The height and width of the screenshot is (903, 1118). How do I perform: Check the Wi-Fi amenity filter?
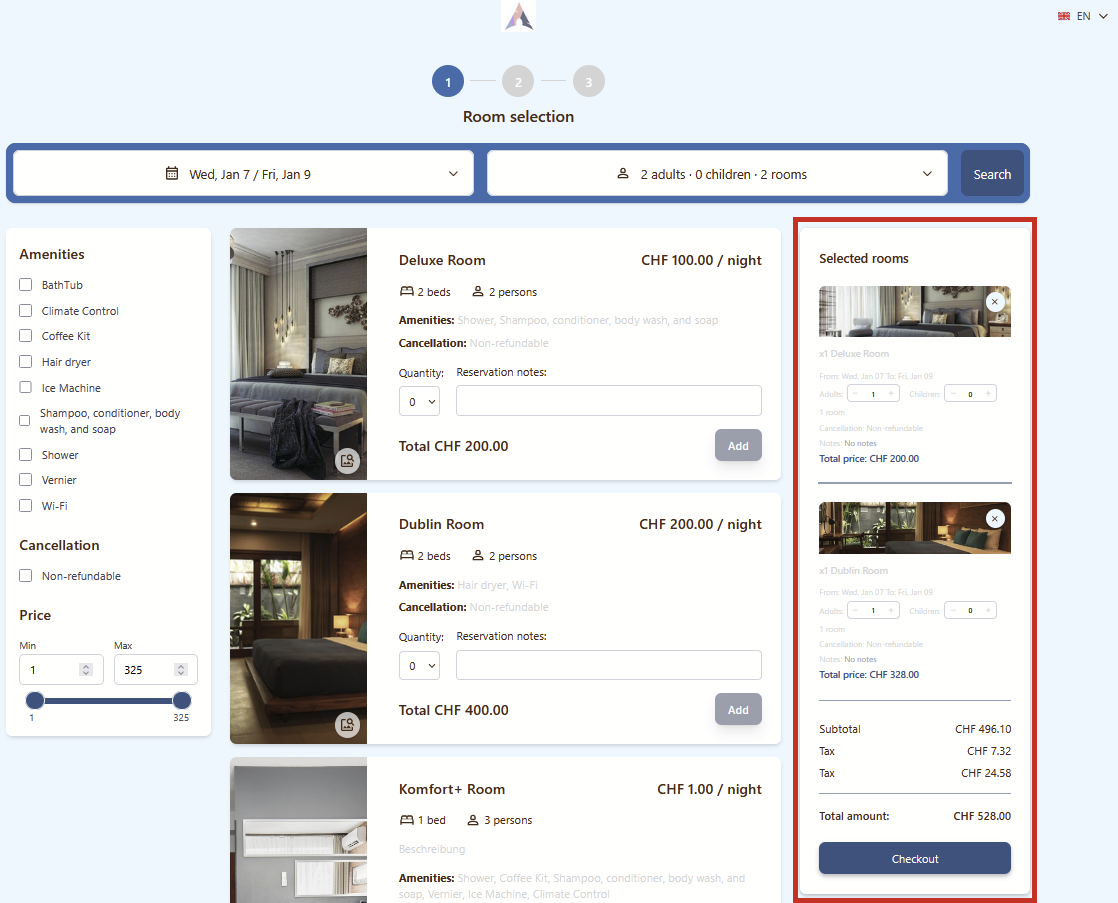click(x=26, y=506)
